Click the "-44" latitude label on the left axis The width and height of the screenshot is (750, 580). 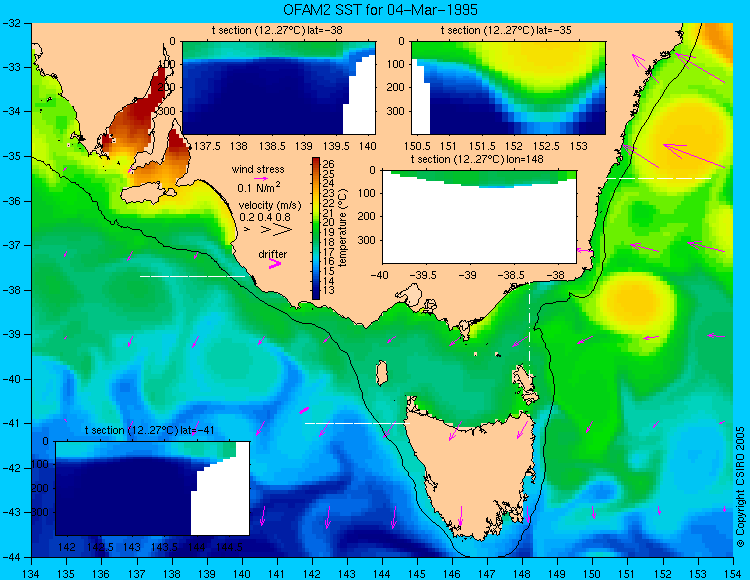click(x=11, y=557)
